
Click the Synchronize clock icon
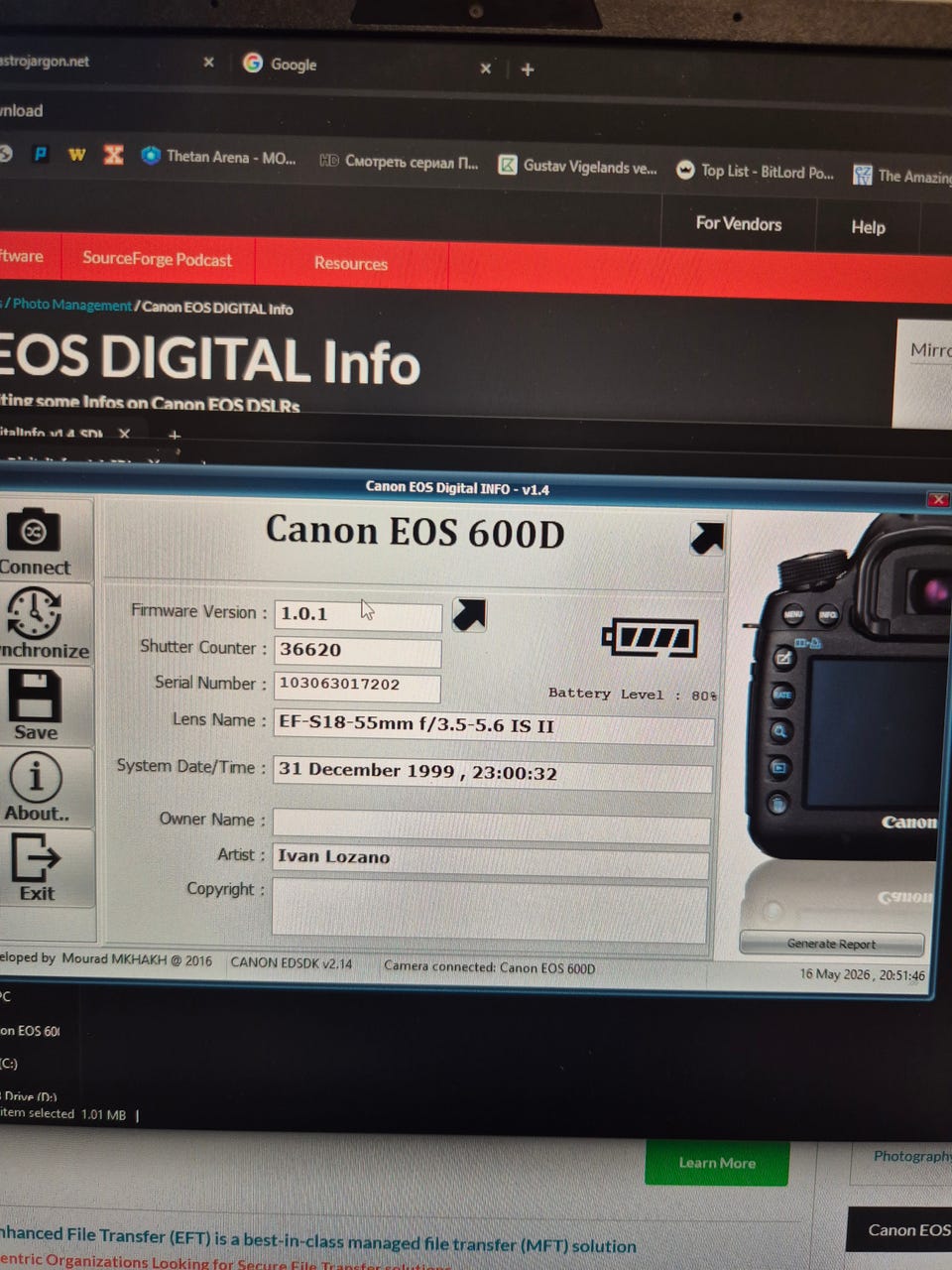(35, 613)
